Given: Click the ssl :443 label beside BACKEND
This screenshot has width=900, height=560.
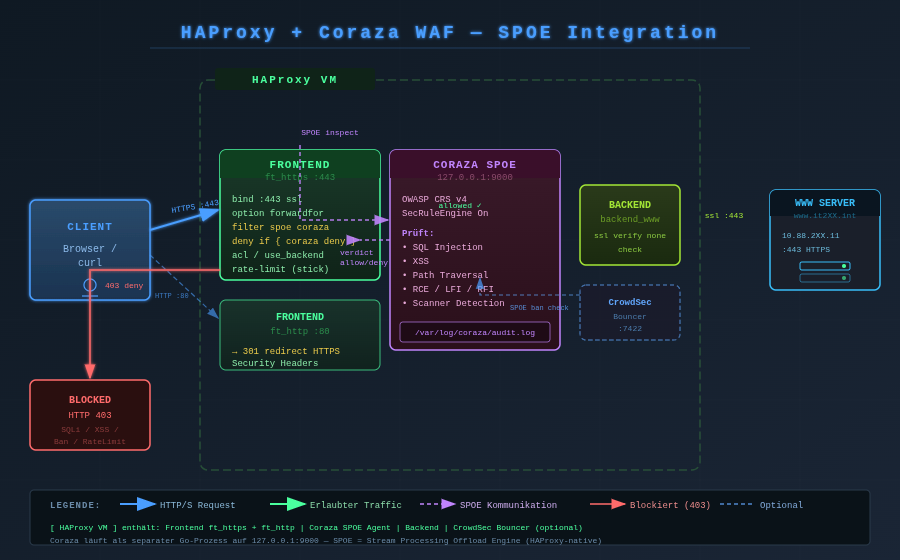Looking at the screenshot, I should tap(724, 216).
